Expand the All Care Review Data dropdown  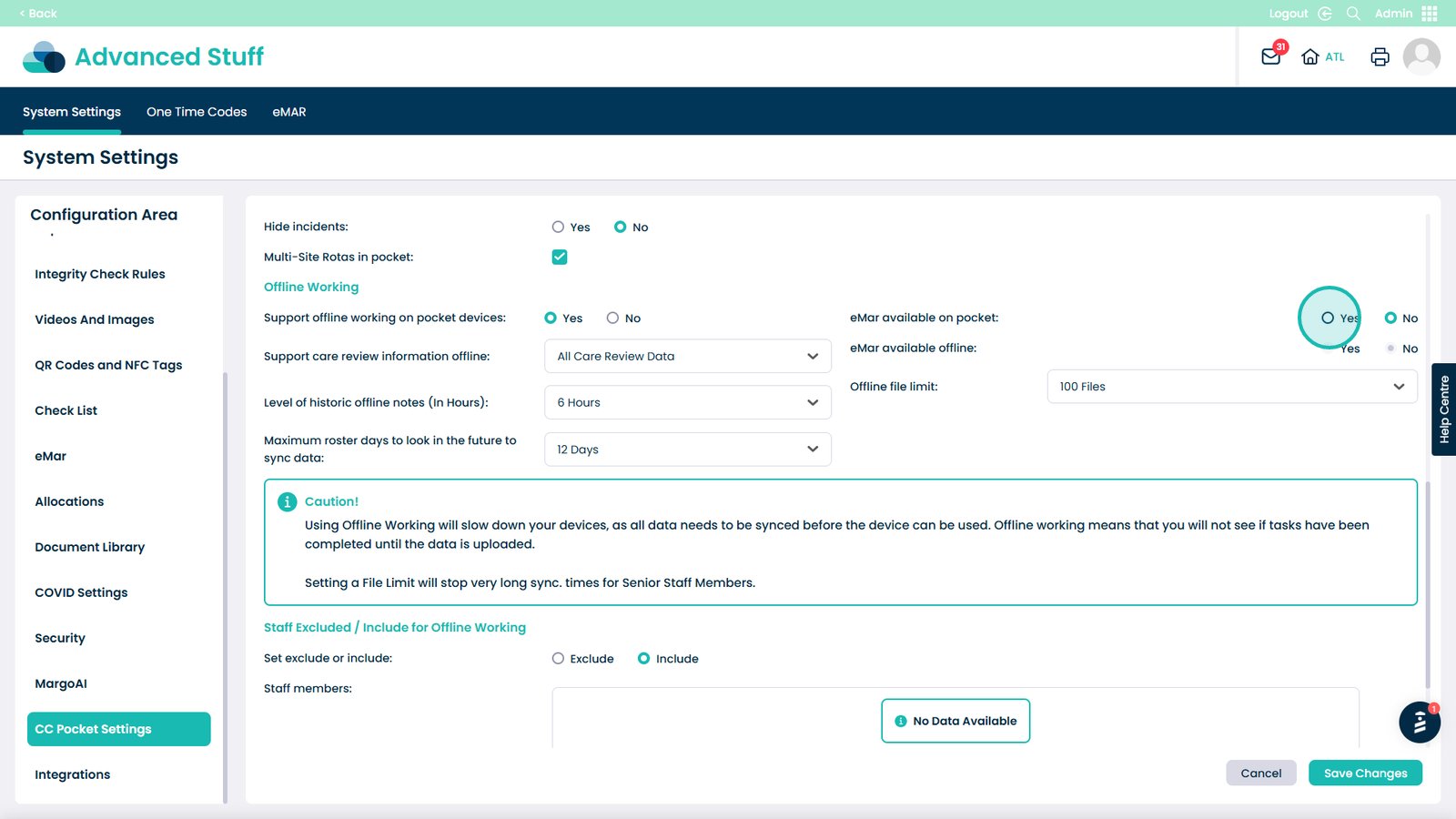pyautogui.click(x=687, y=357)
